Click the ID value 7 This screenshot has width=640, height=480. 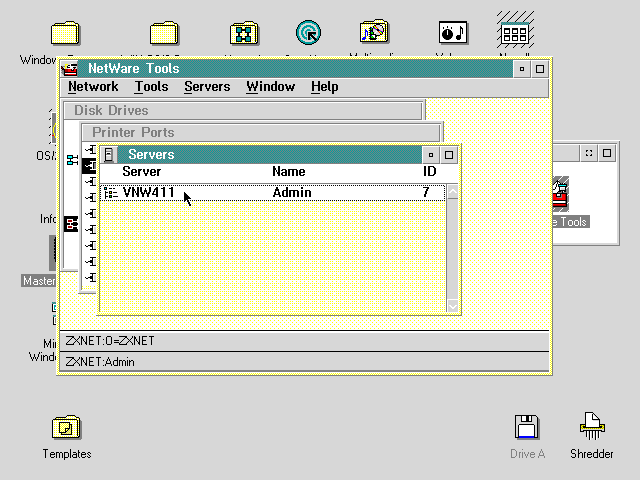click(426, 193)
